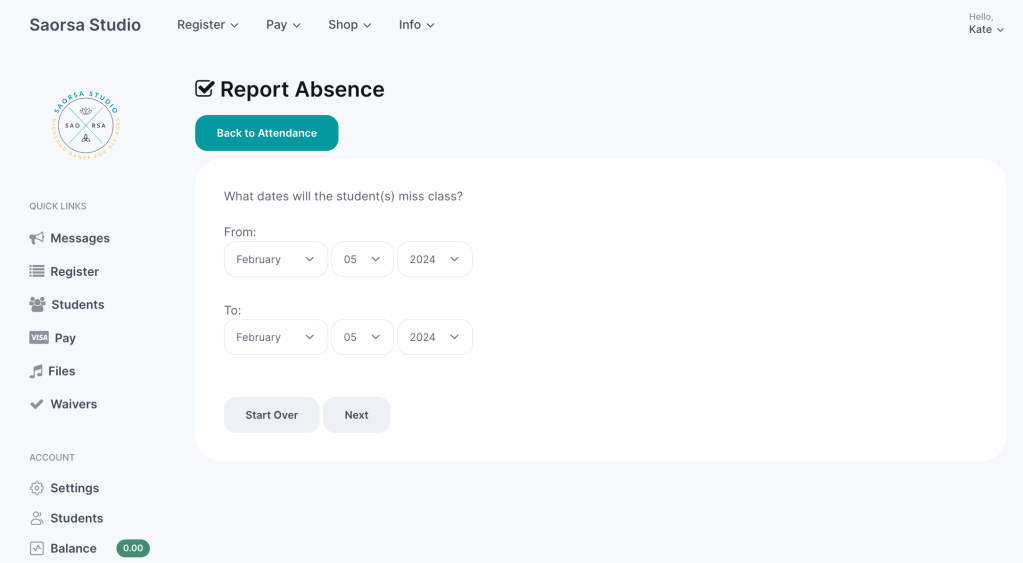The width and height of the screenshot is (1023, 563).
Task: Open the From month dropdown showing February
Action: point(275,259)
